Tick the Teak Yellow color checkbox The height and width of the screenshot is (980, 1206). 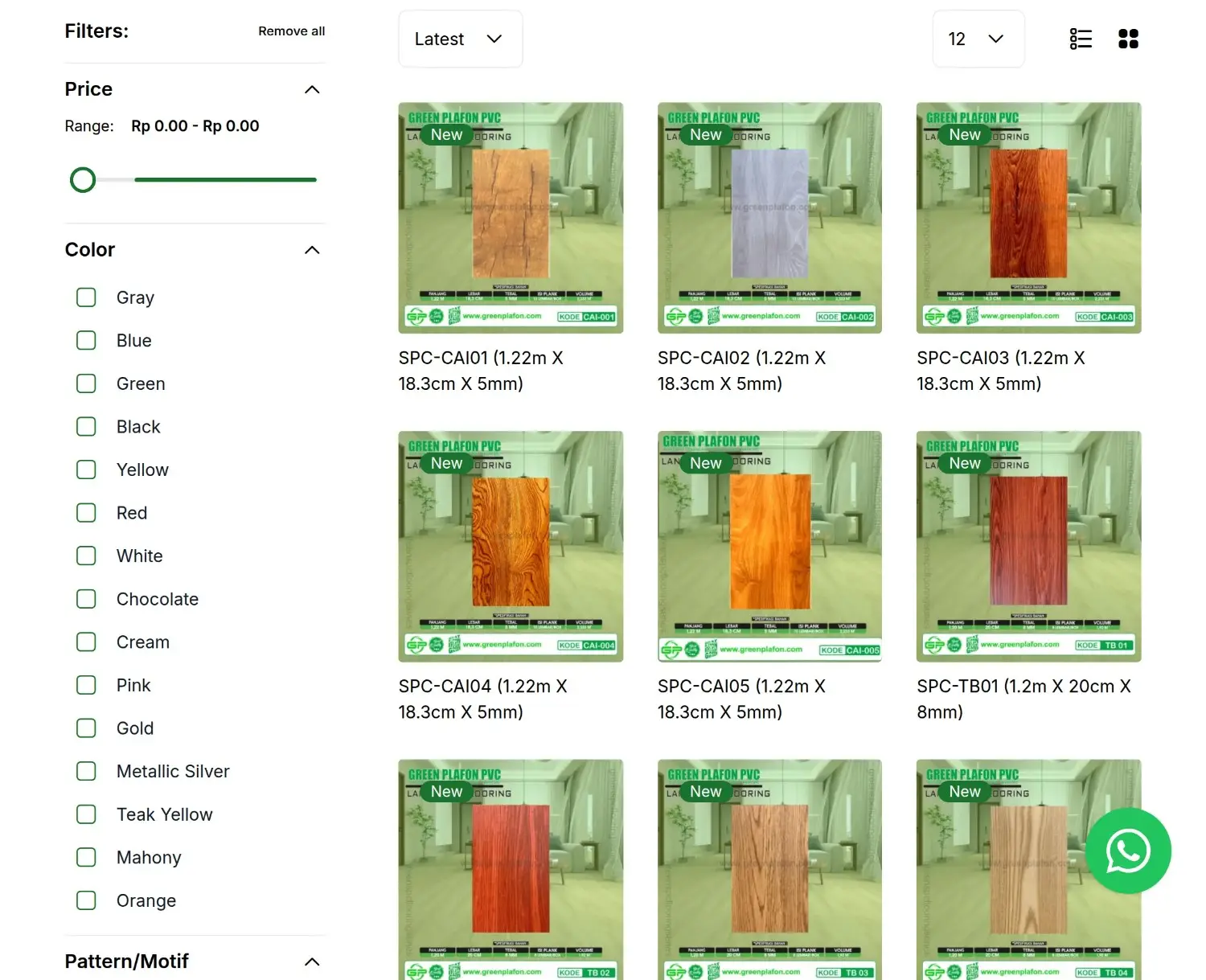(86, 814)
